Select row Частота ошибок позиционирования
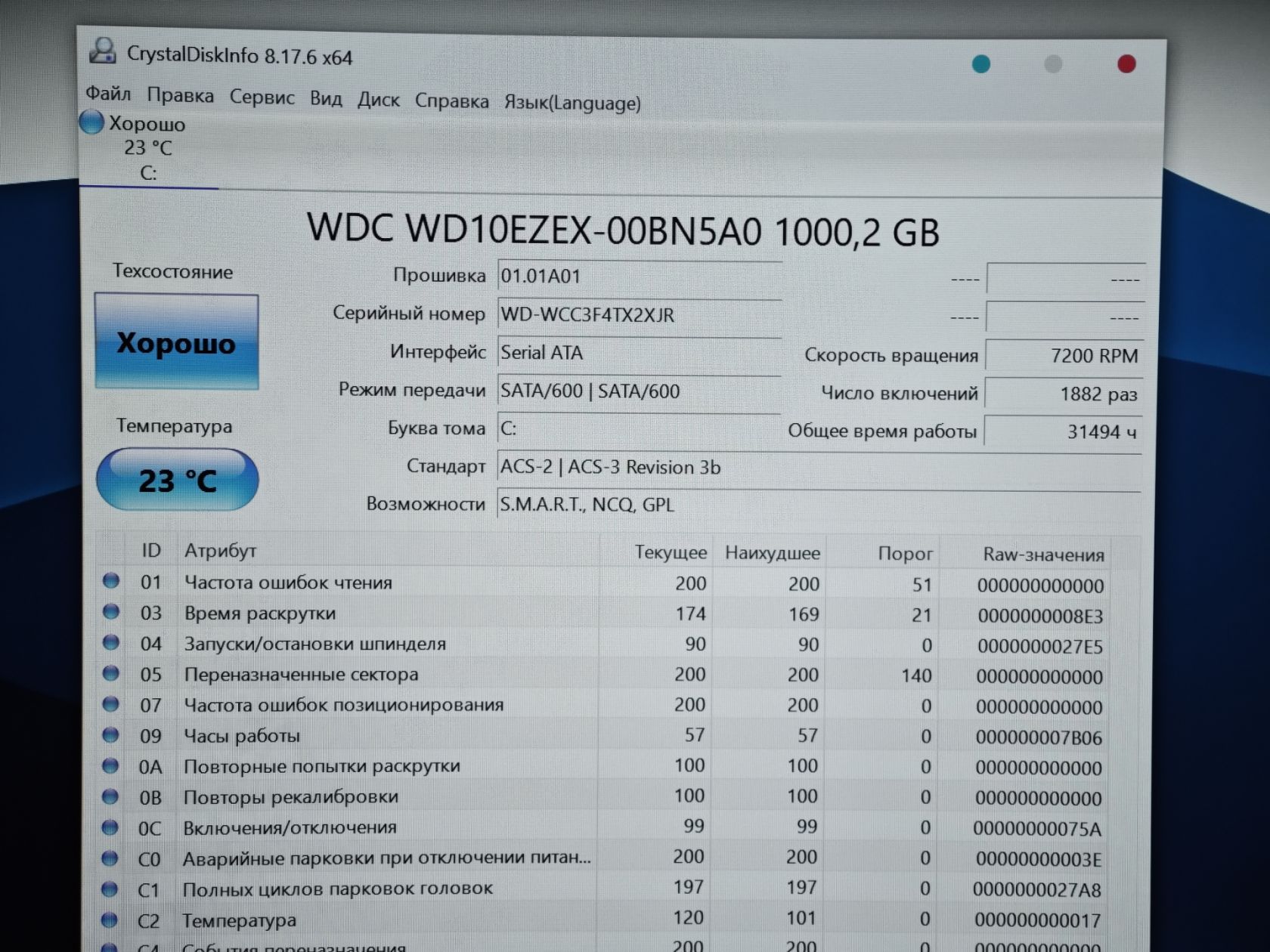Image resolution: width=1270 pixels, height=952 pixels. tap(616, 706)
